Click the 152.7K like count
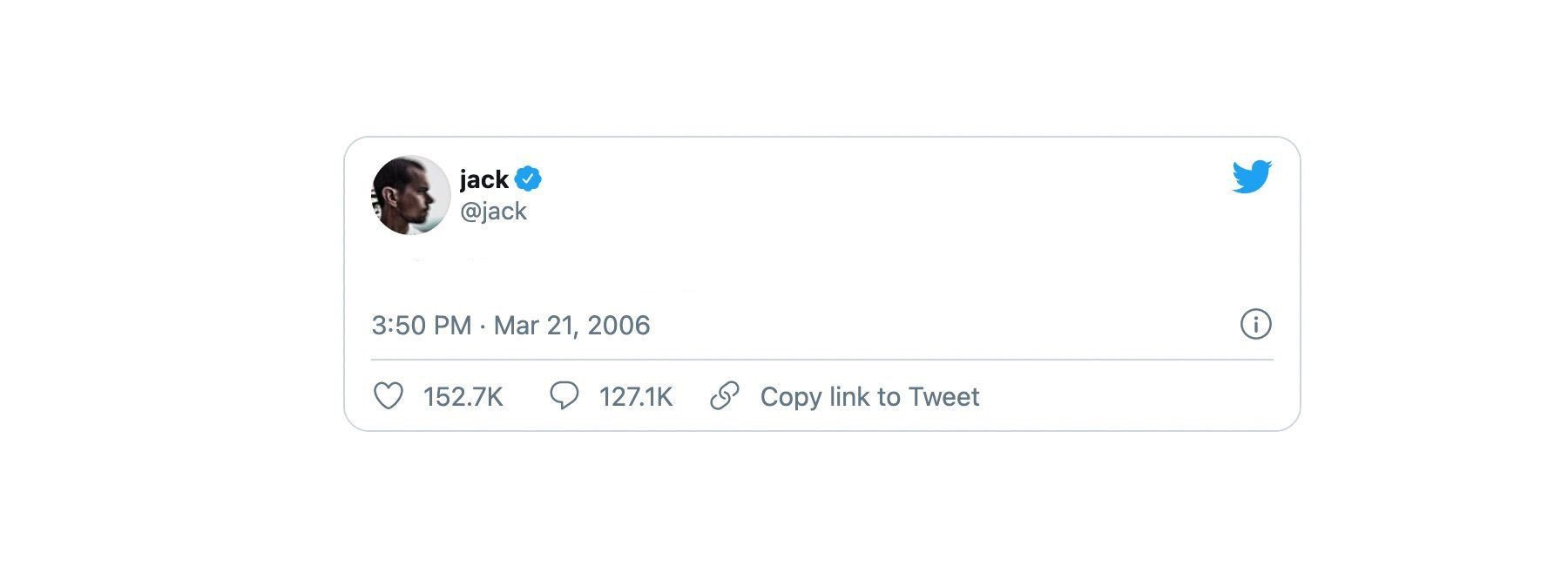Viewport: 1568px width, 566px height. pyautogui.click(x=462, y=397)
